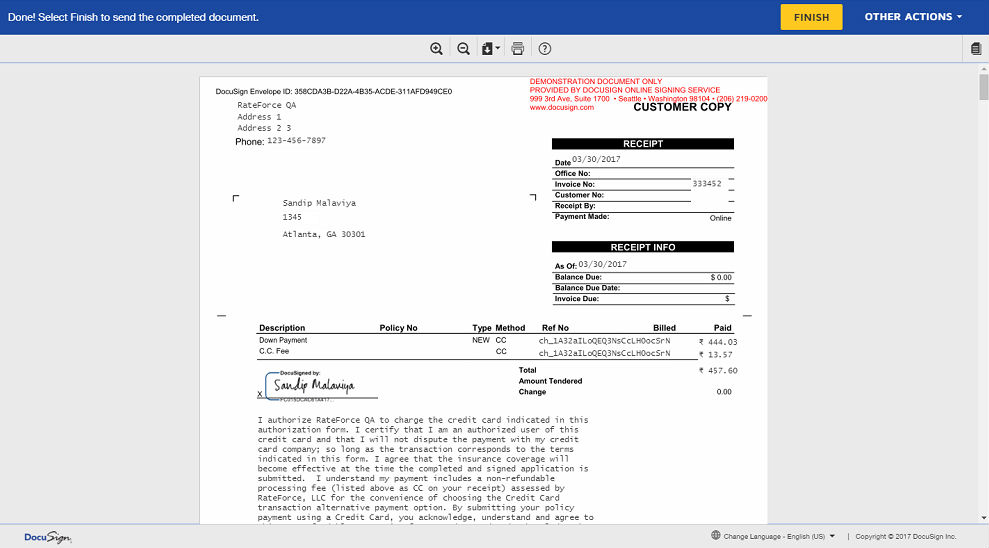Click the C.C. Fee row description
This screenshot has height=548, width=989.
click(274, 351)
